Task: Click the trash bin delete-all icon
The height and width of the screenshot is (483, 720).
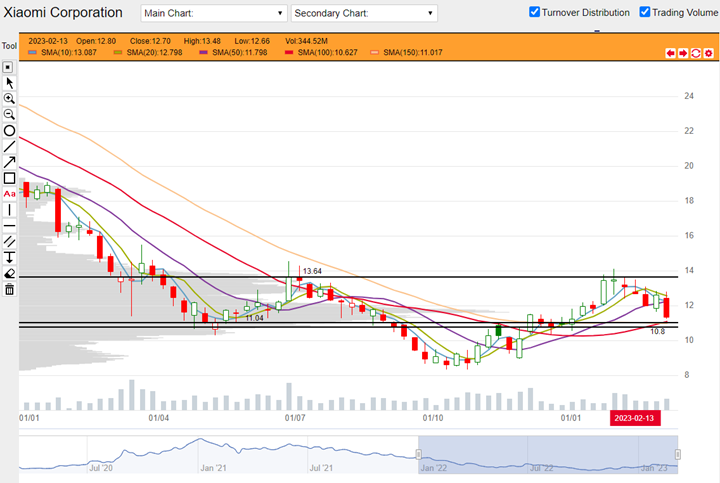Action: click(9, 289)
